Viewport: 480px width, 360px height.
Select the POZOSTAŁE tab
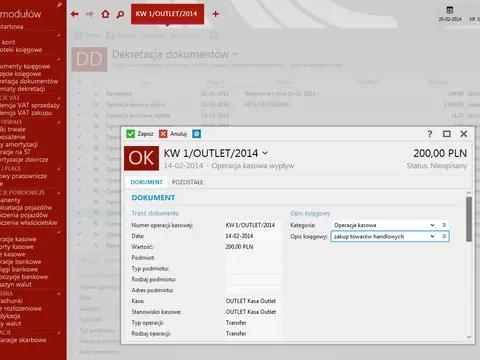coord(187,182)
